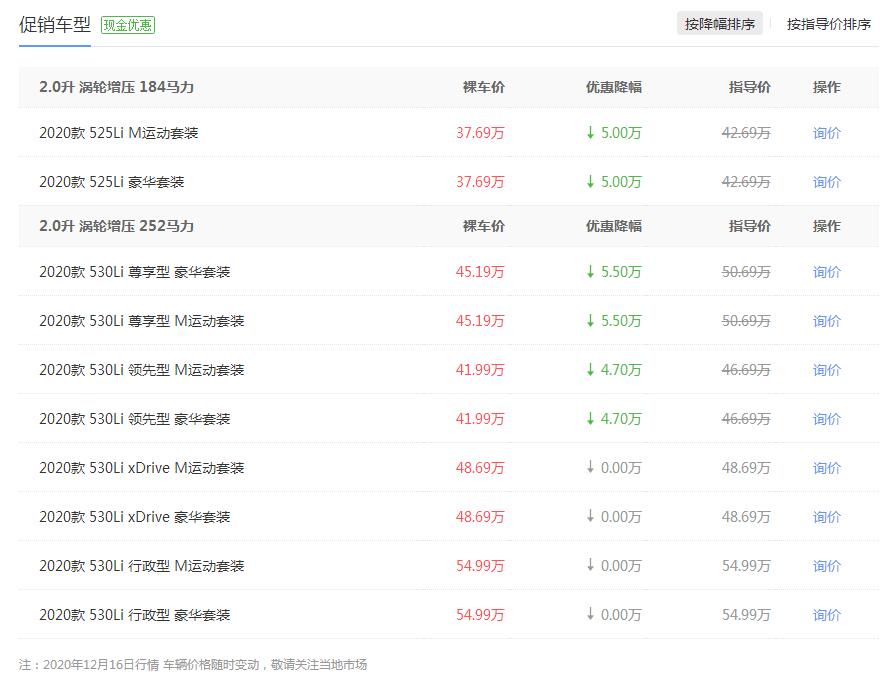Click the 2.0升 涡轮增压 184马力 group header

(x=117, y=87)
